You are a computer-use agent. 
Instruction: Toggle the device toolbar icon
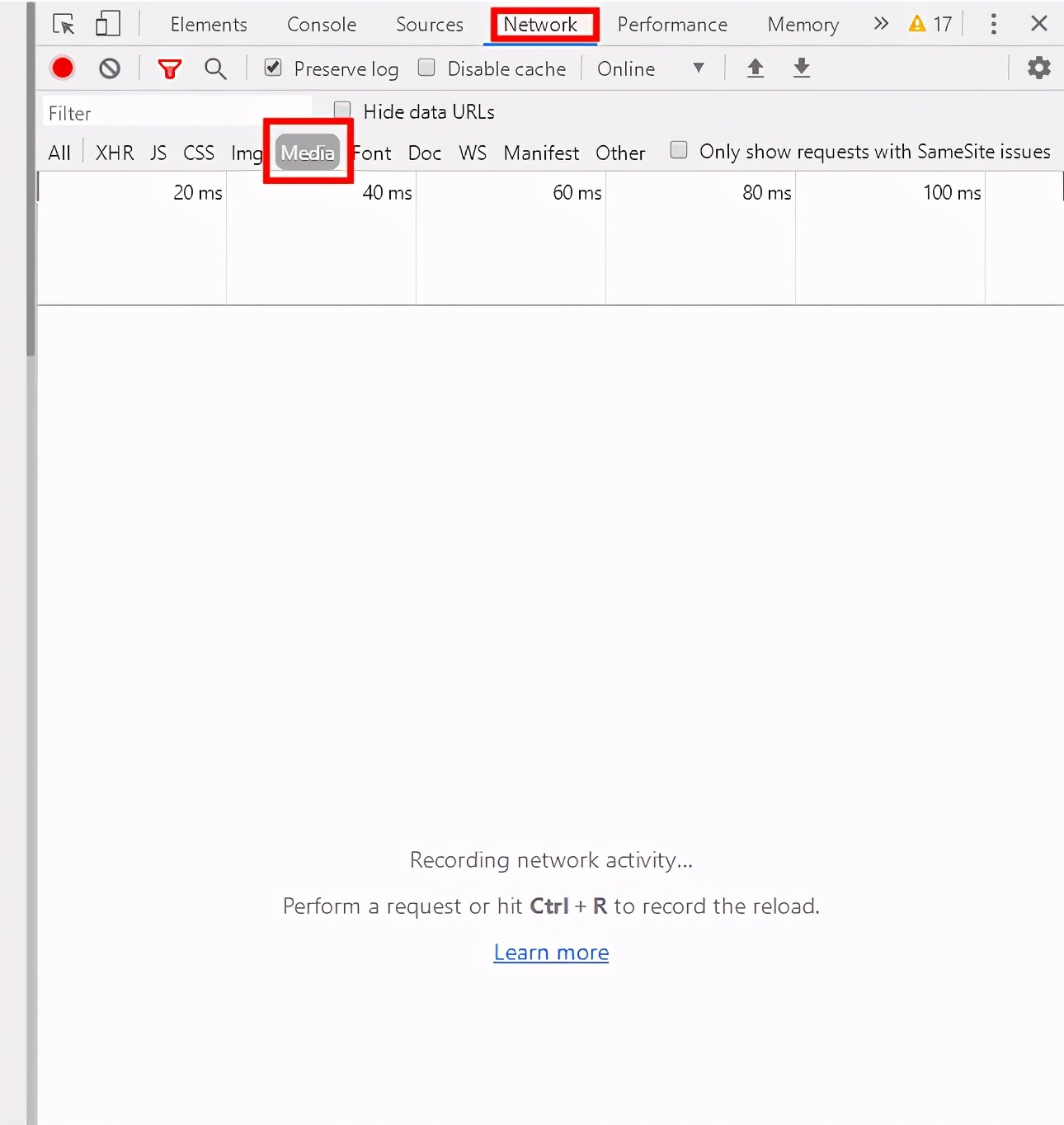pyautogui.click(x=107, y=24)
